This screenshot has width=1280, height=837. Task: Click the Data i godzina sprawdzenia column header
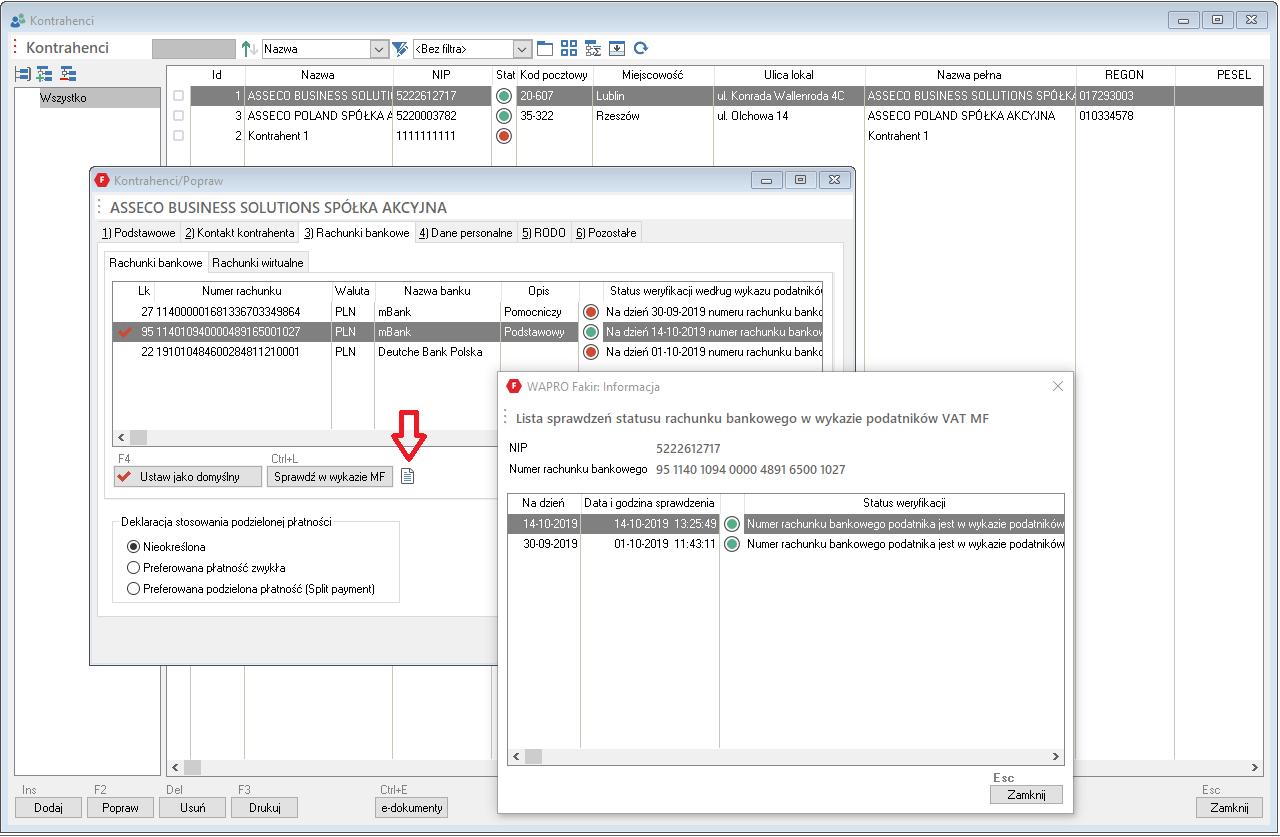coord(650,502)
